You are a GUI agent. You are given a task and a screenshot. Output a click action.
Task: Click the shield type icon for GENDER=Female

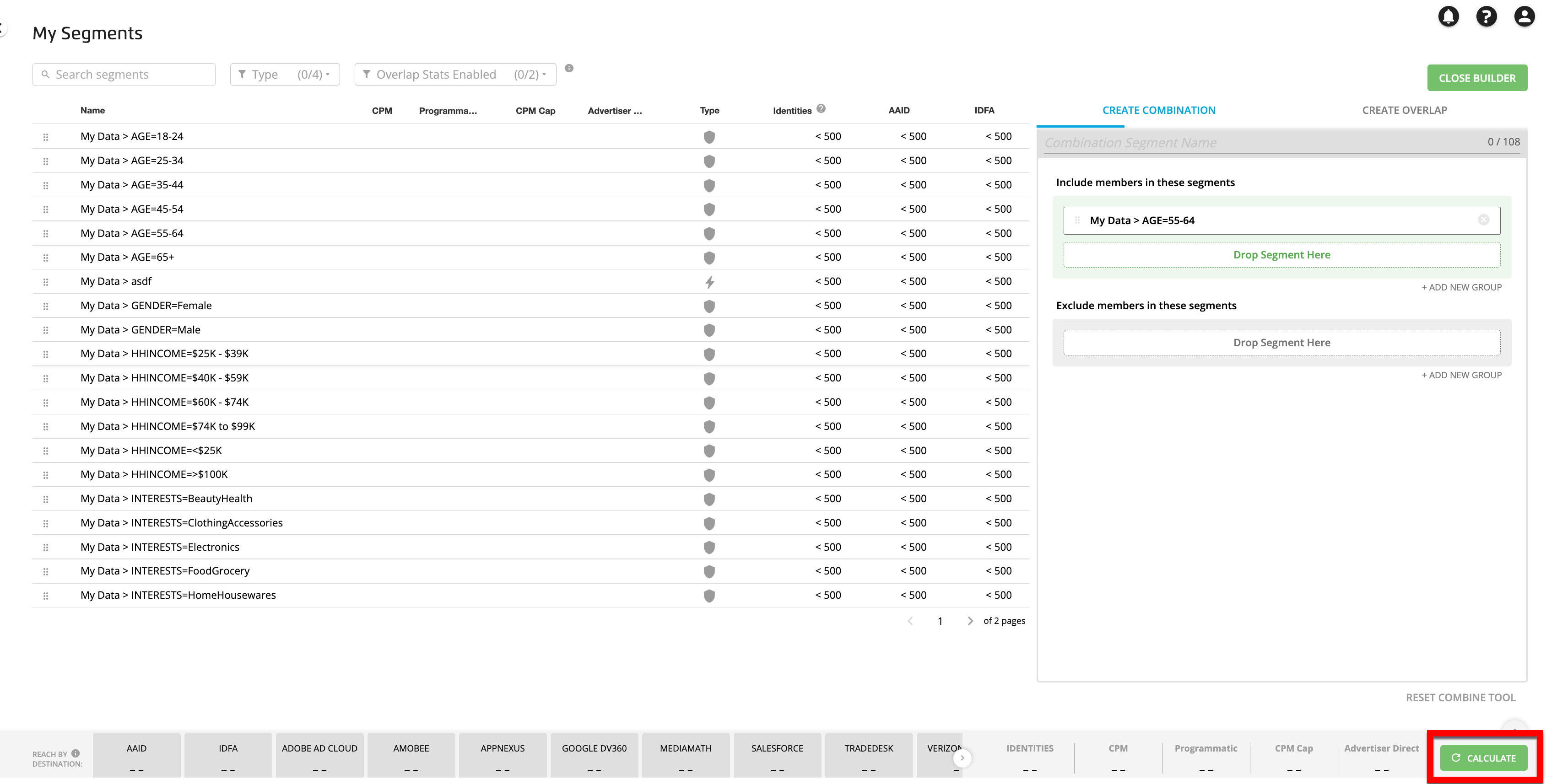pos(709,306)
